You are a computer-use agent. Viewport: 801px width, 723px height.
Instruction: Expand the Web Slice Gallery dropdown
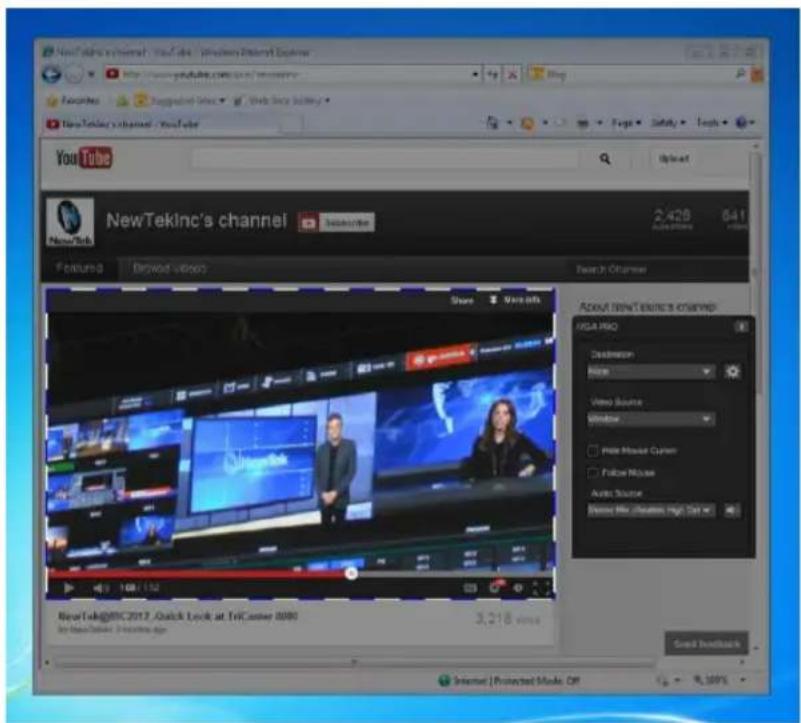pos(327,101)
